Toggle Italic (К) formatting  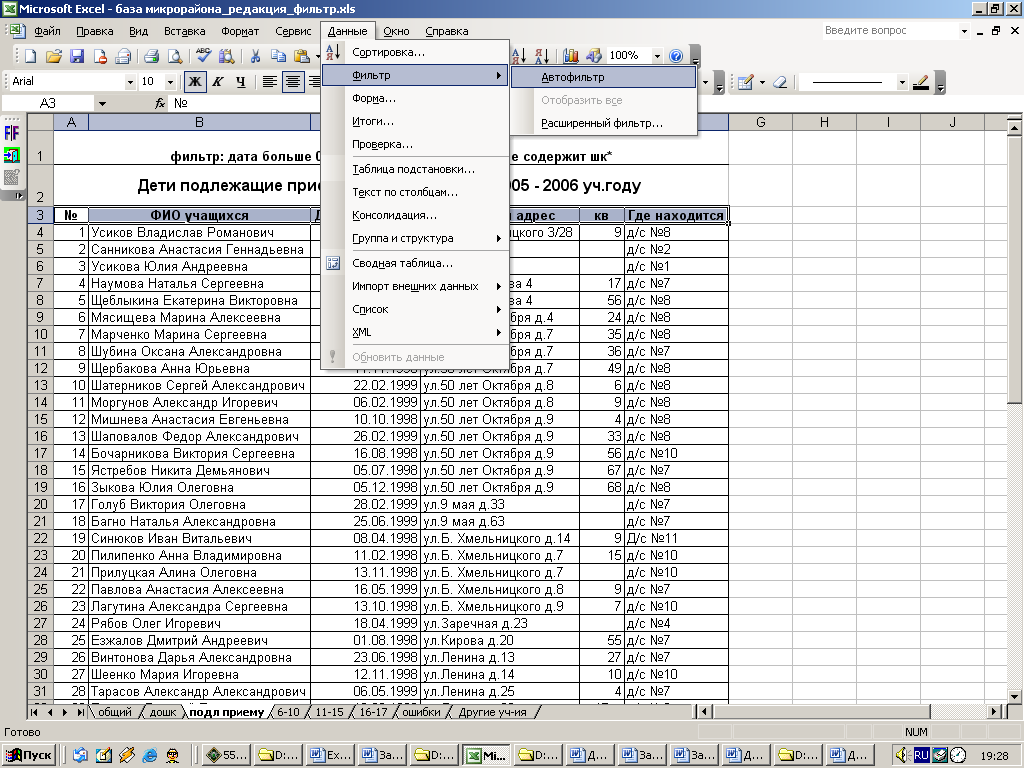[218, 82]
